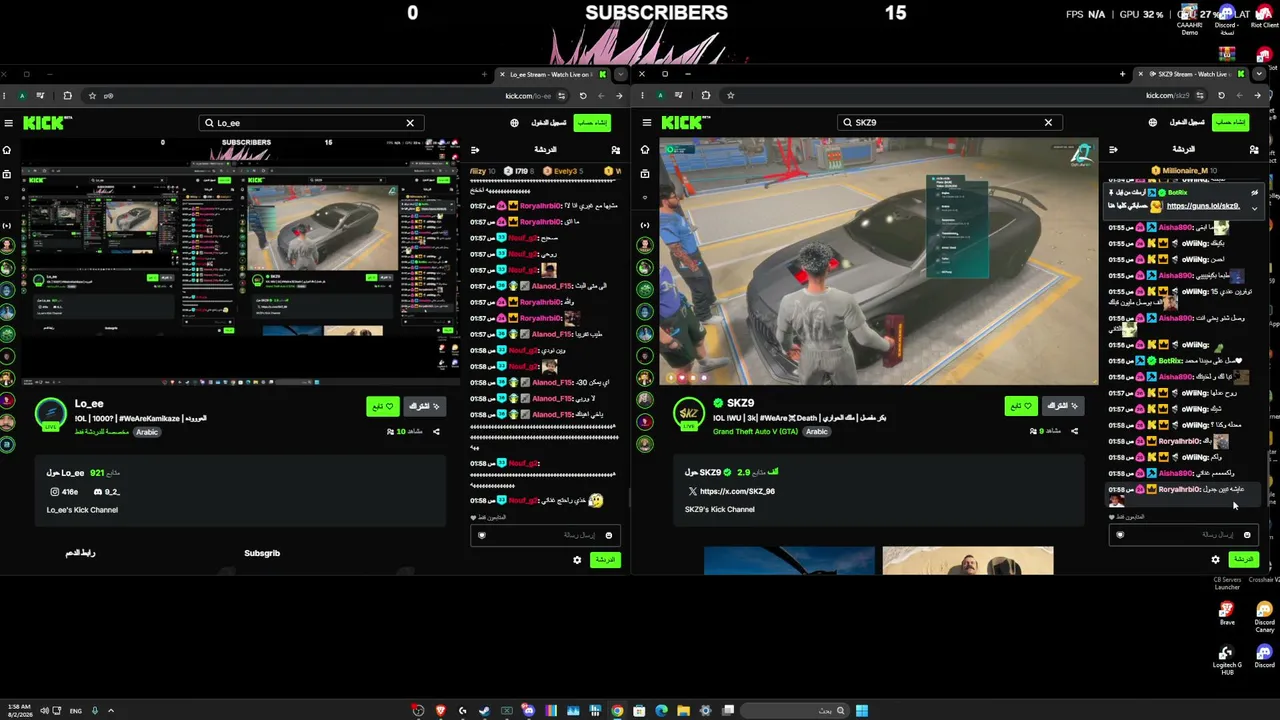This screenshot has width=1280, height=720.
Task: Reload the Lo_ee page
Action: (x=583, y=96)
